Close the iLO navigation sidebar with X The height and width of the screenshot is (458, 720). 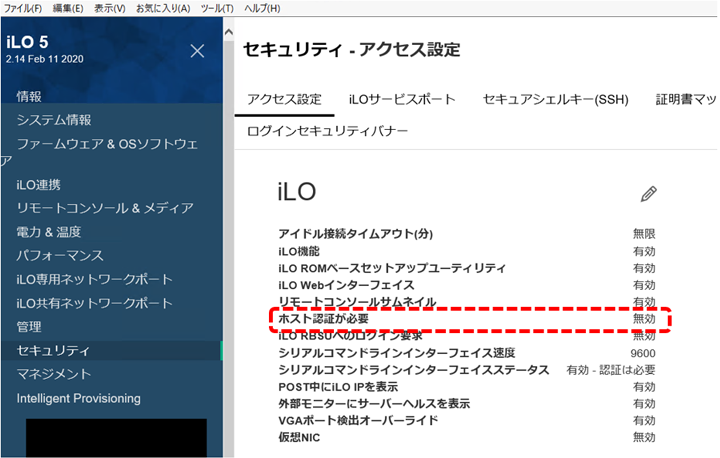197,51
